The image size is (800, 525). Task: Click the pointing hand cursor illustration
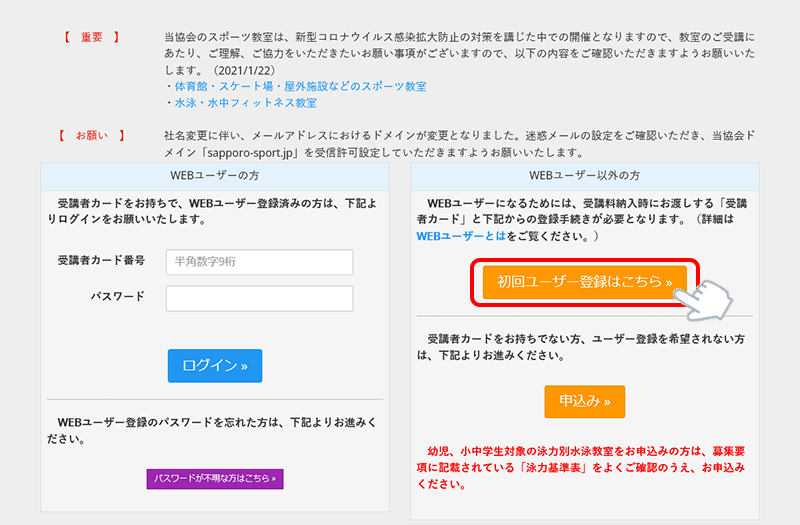point(703,300)
